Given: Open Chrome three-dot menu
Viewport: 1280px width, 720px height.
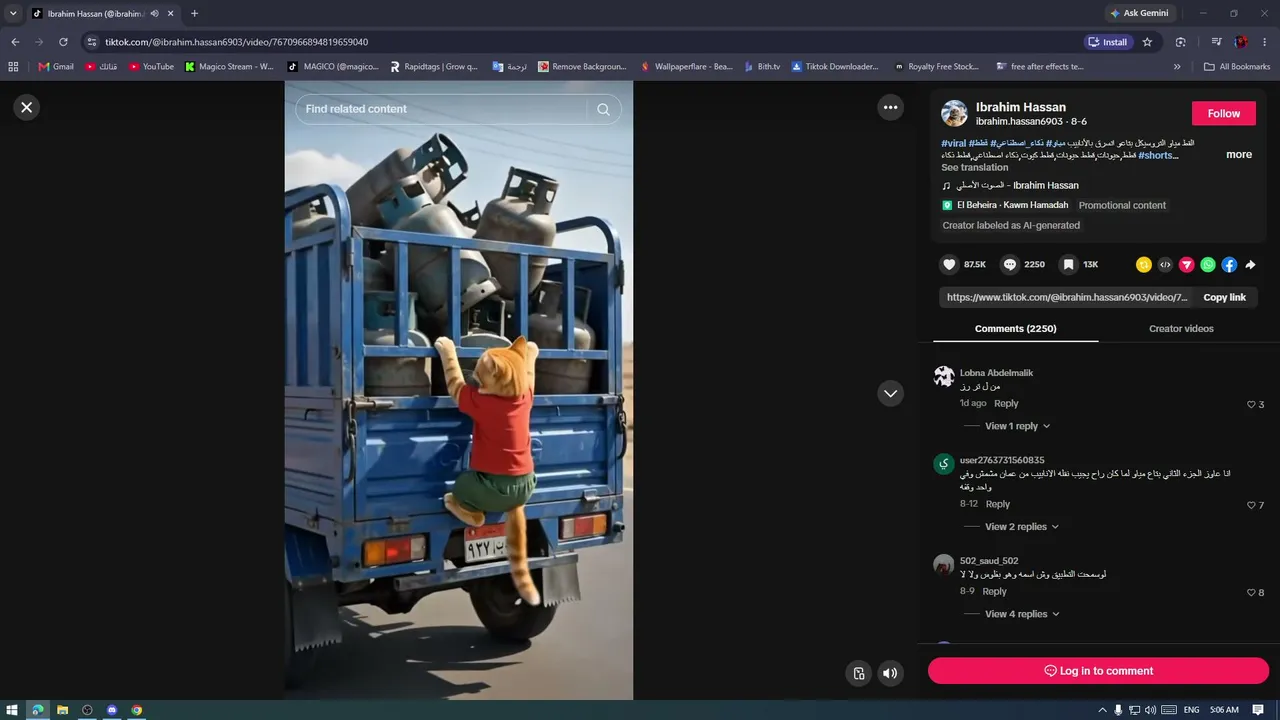Looking at the screenshot, I should pos(1265,42).
